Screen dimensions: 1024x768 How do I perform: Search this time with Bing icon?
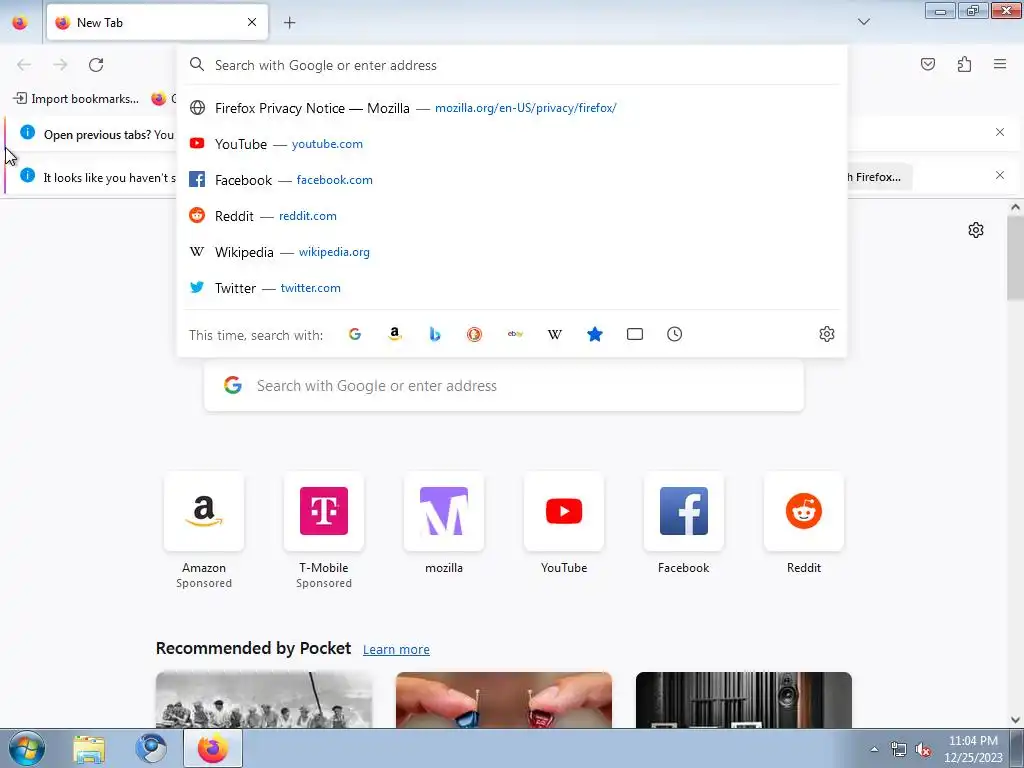point(435,334)
